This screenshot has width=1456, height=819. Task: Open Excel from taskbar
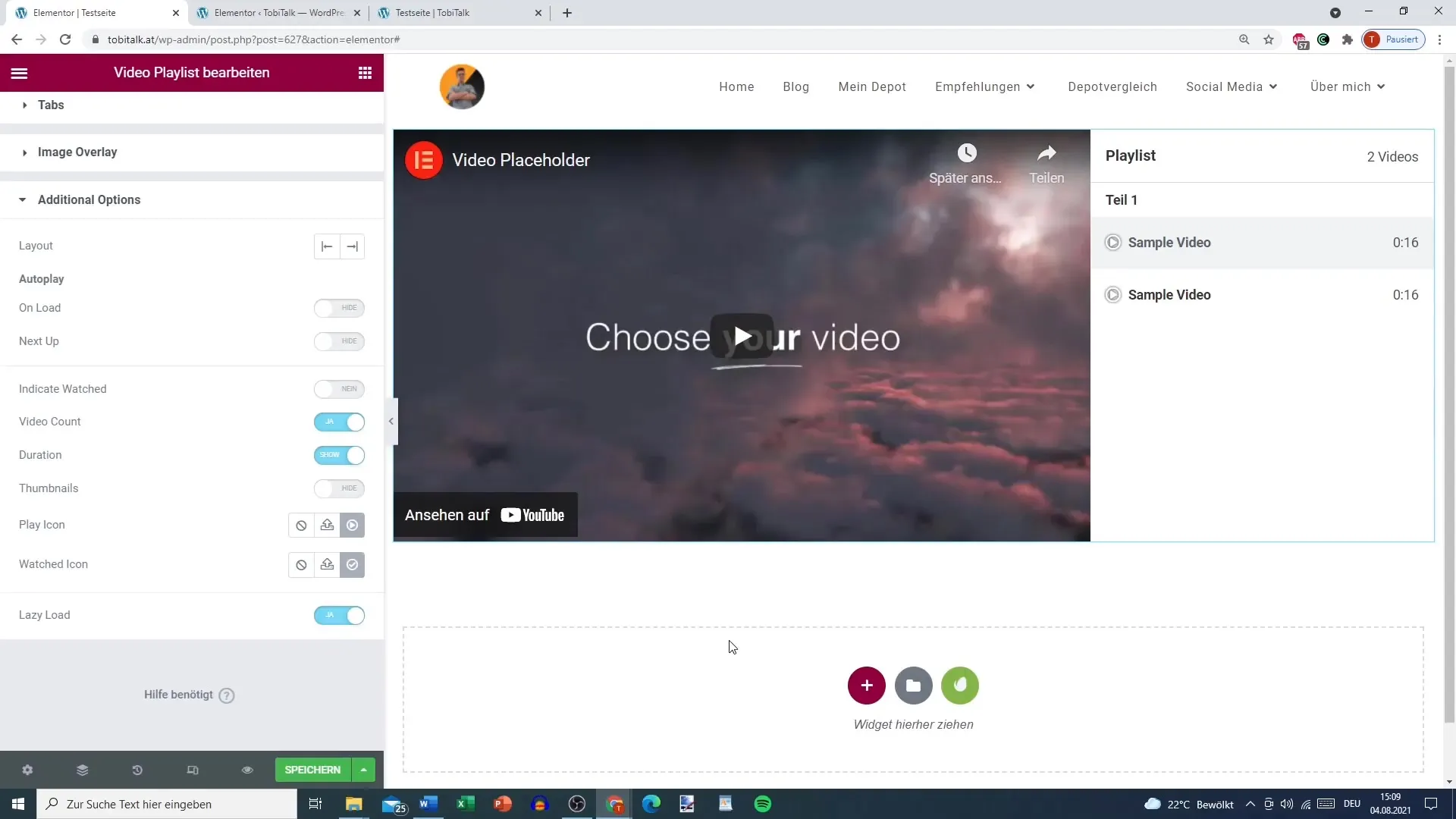click(x=466, y=804)
